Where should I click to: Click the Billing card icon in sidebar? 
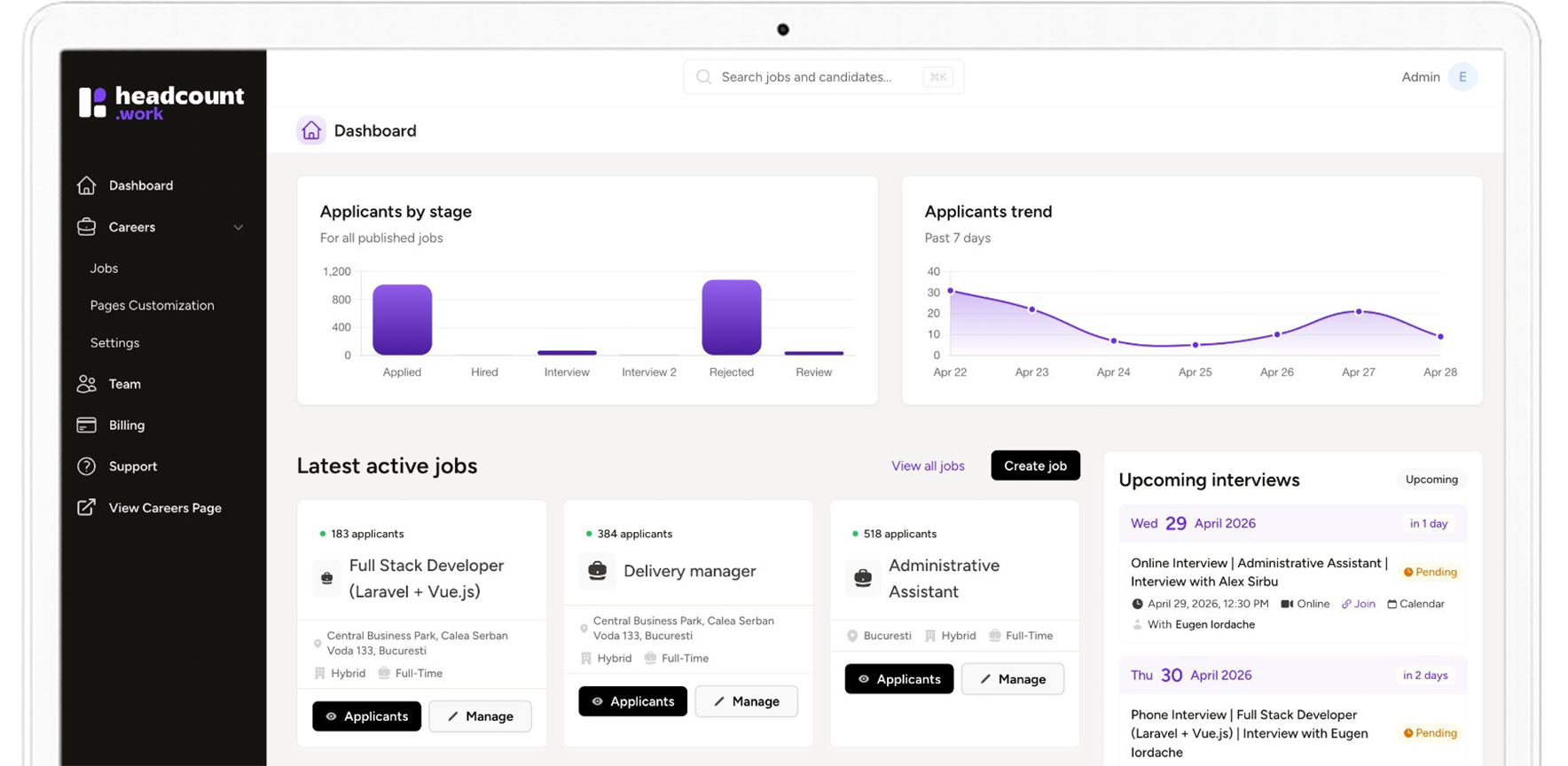[x=86, y=425]
